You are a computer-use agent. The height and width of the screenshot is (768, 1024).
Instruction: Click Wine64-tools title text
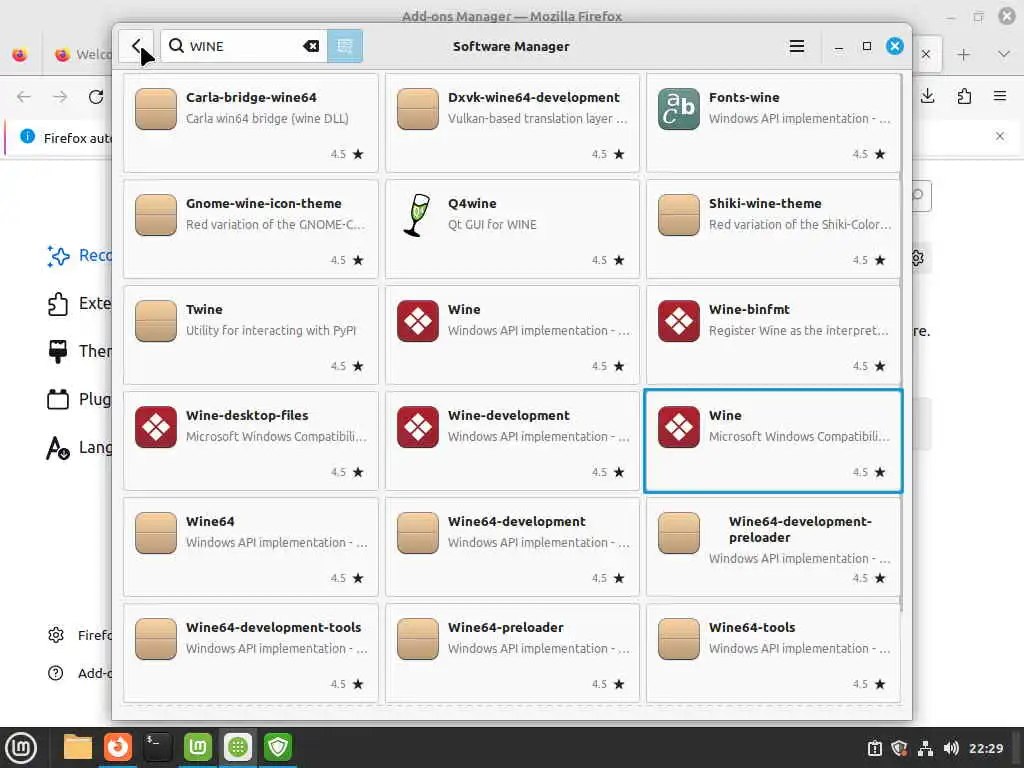point(752,628)
